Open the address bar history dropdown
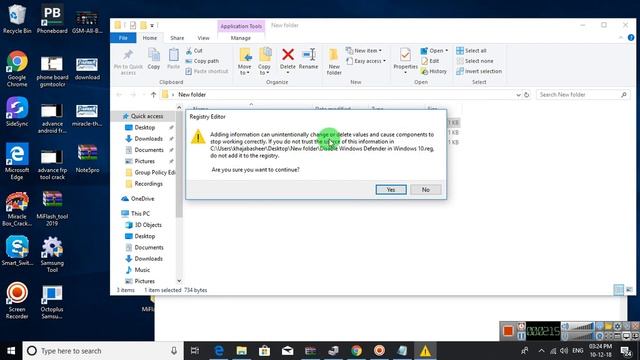The width and height of the screenshot is (640, 360). click(x=518, y=95)
